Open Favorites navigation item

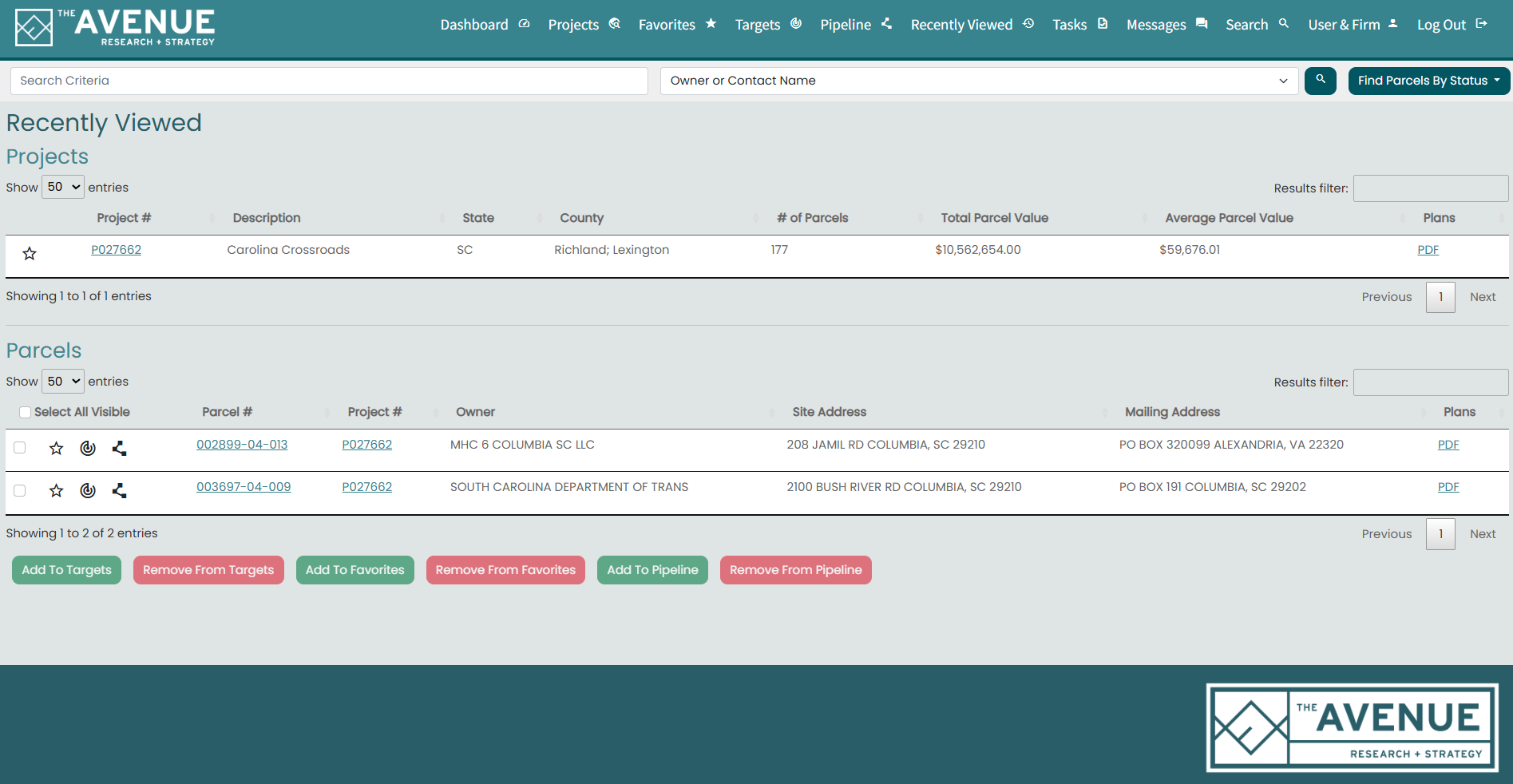tap(677, 25)
